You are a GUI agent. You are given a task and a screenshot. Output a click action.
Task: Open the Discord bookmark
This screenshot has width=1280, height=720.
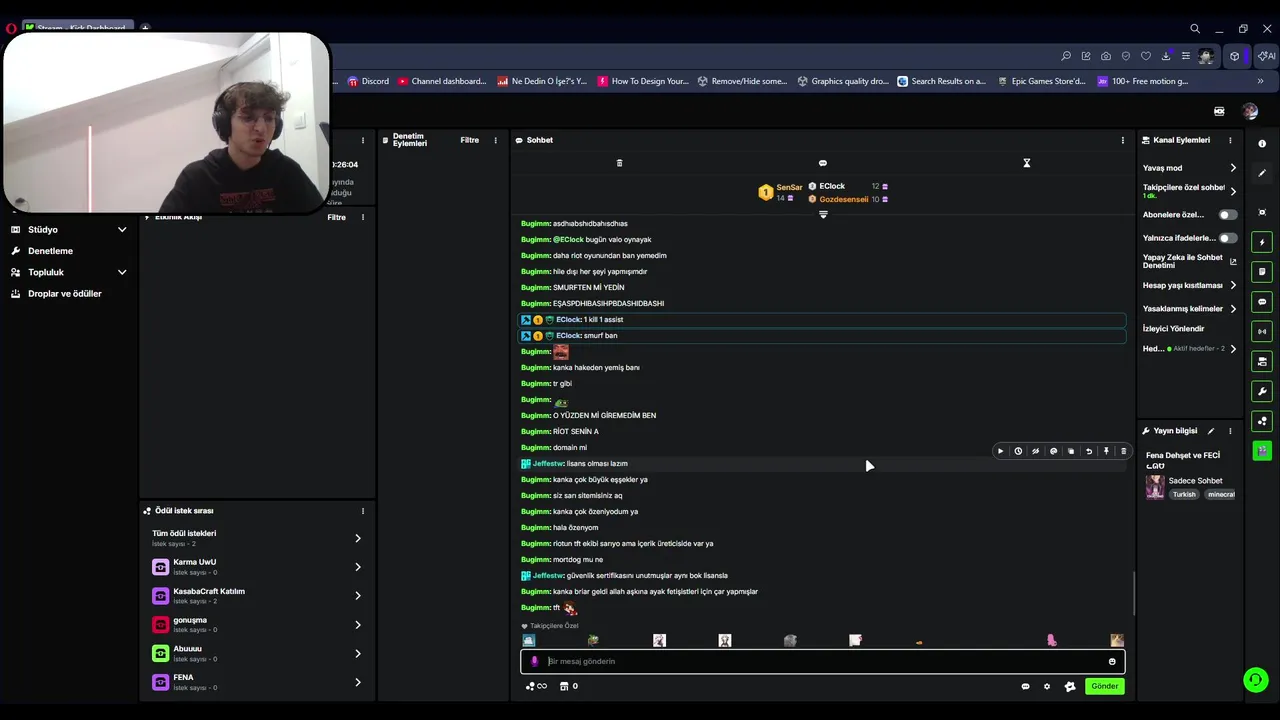(x=368, y=81)
